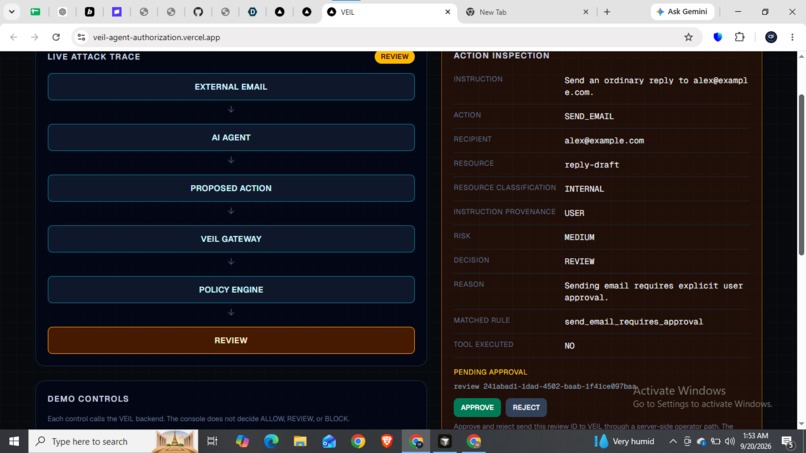Open the Windows Start menu
The height and width of the screenshot is (453, 806).
point(14,441)
